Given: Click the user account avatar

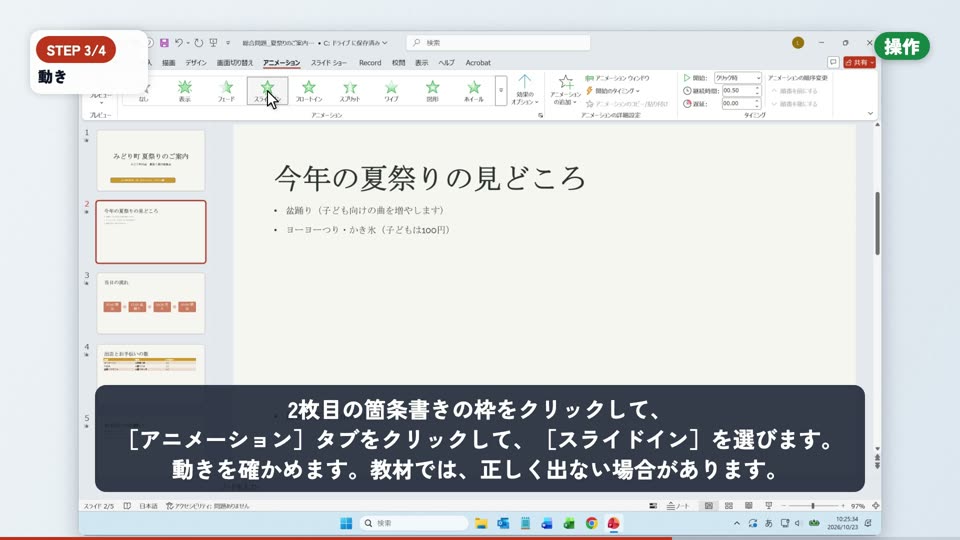Looking at the screenshot, I should tap(798, 43).
